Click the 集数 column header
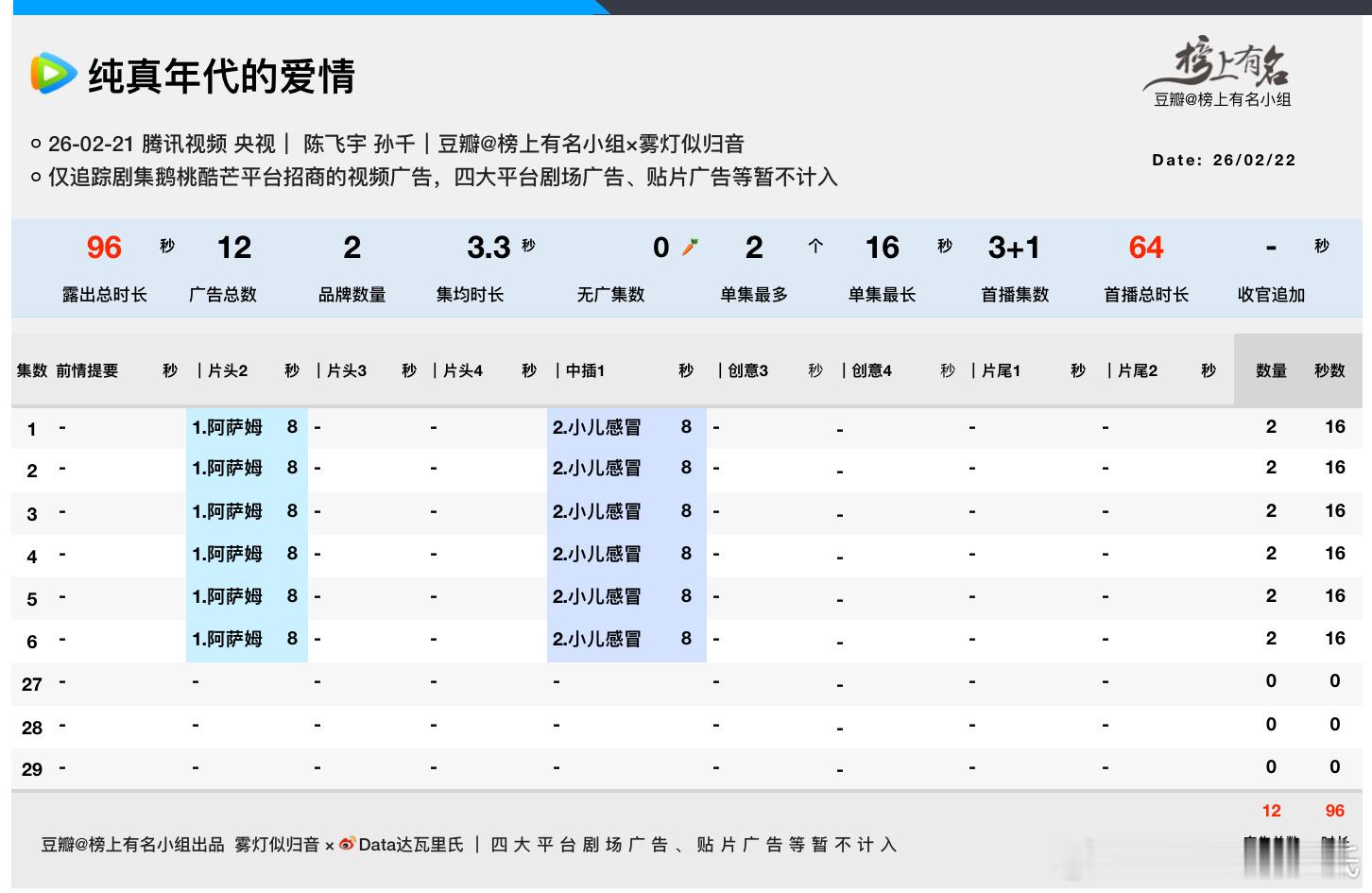This screenshot has height=893, width=1372. (x=32, y=370)
